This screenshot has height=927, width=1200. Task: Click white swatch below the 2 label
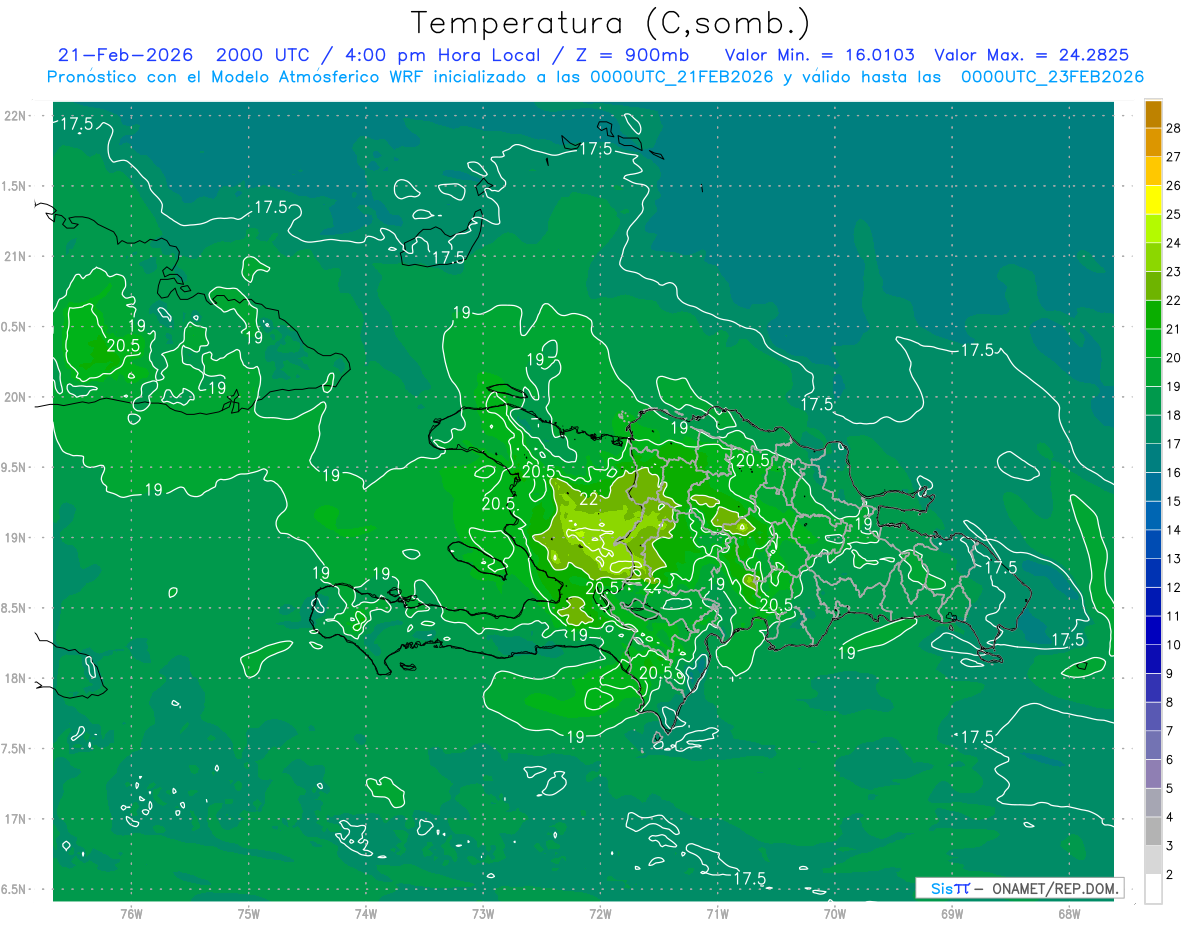1153,889
